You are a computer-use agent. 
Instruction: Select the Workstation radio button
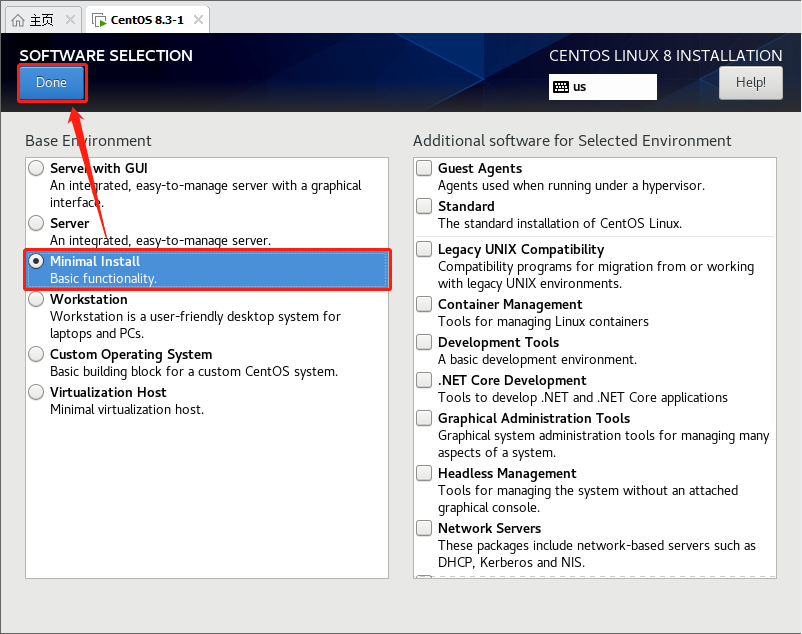36,299
